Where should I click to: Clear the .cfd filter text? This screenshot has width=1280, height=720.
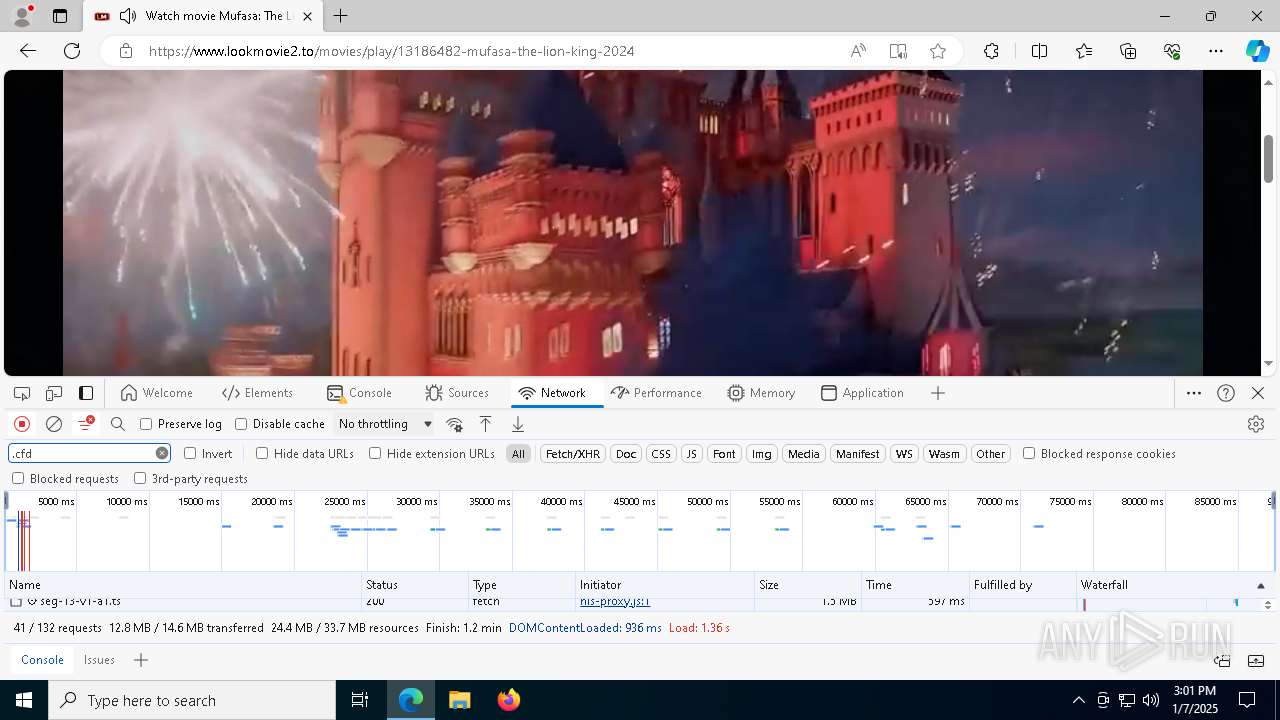pyautogui.click(x=162, y=453)
